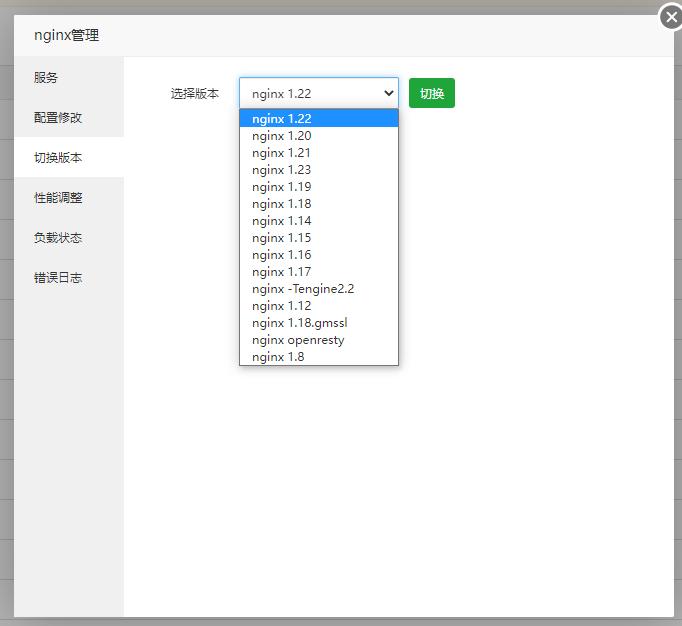The image size is (682, 626).
Task: Click the green 切换 button
Action: pyautogui.click(x=431, y=93)
